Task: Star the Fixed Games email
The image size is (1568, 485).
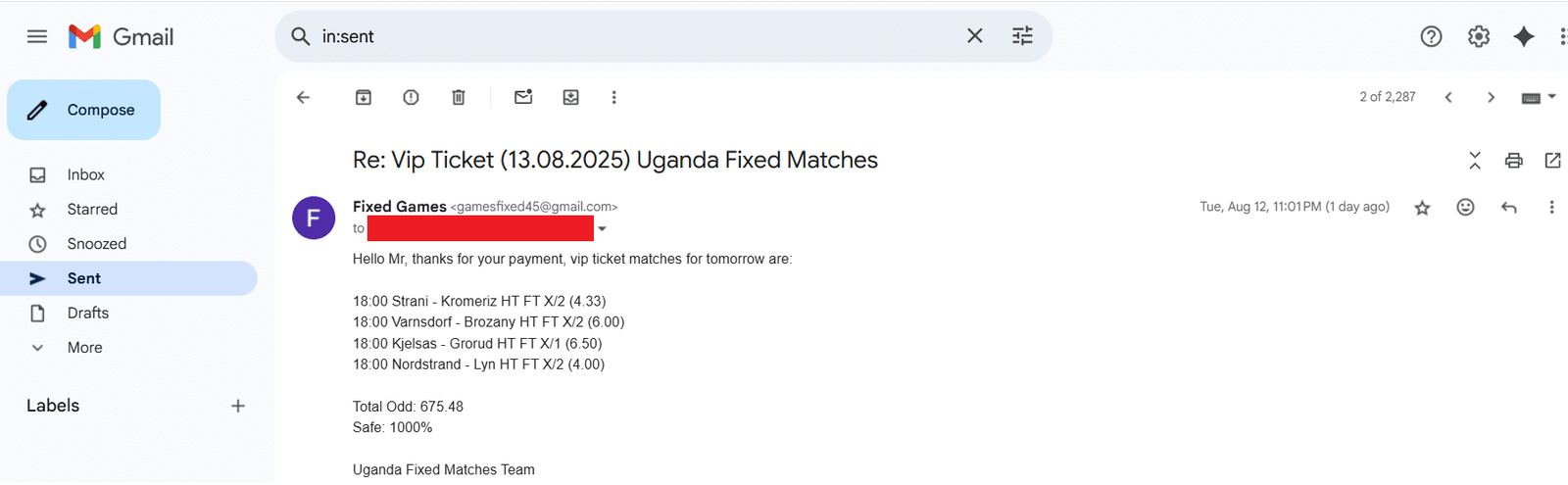Action: click(x=1422, y=208)
